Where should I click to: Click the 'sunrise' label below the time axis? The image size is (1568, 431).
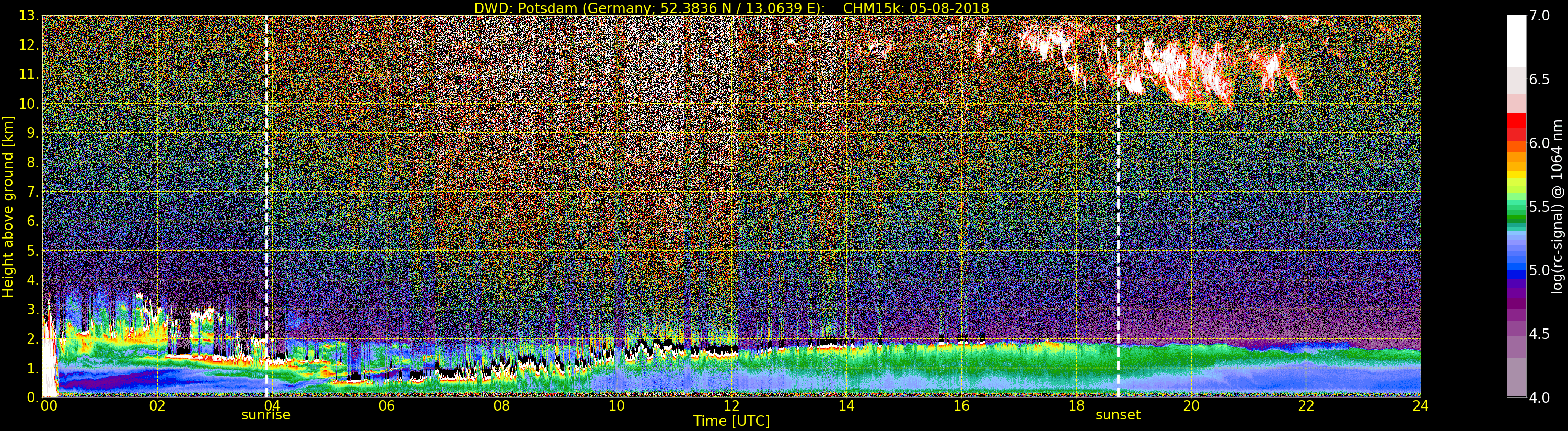(266, 415)
